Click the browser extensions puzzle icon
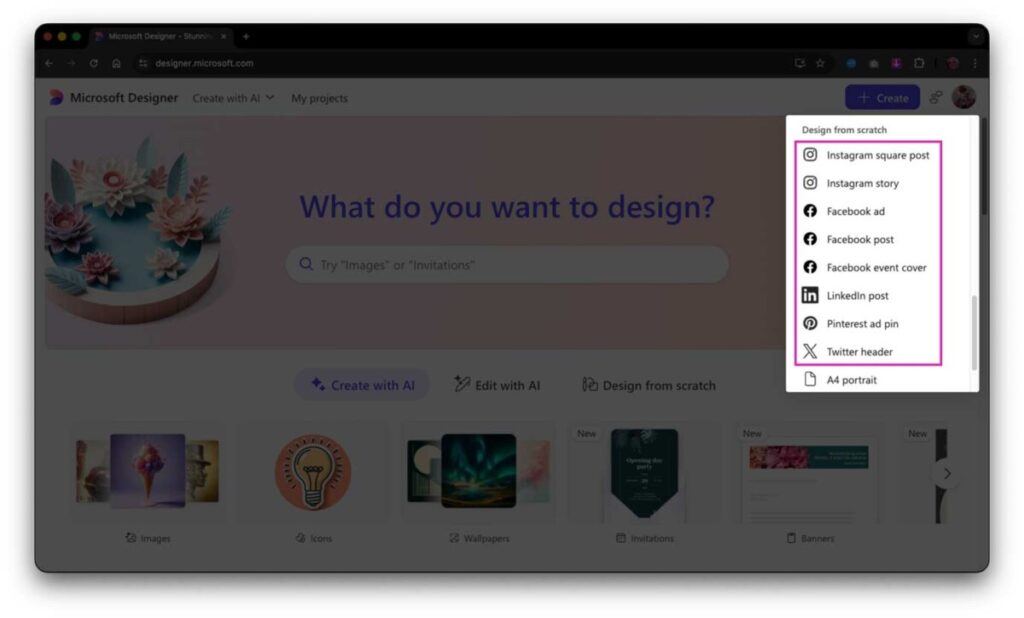 coord(920,62)
